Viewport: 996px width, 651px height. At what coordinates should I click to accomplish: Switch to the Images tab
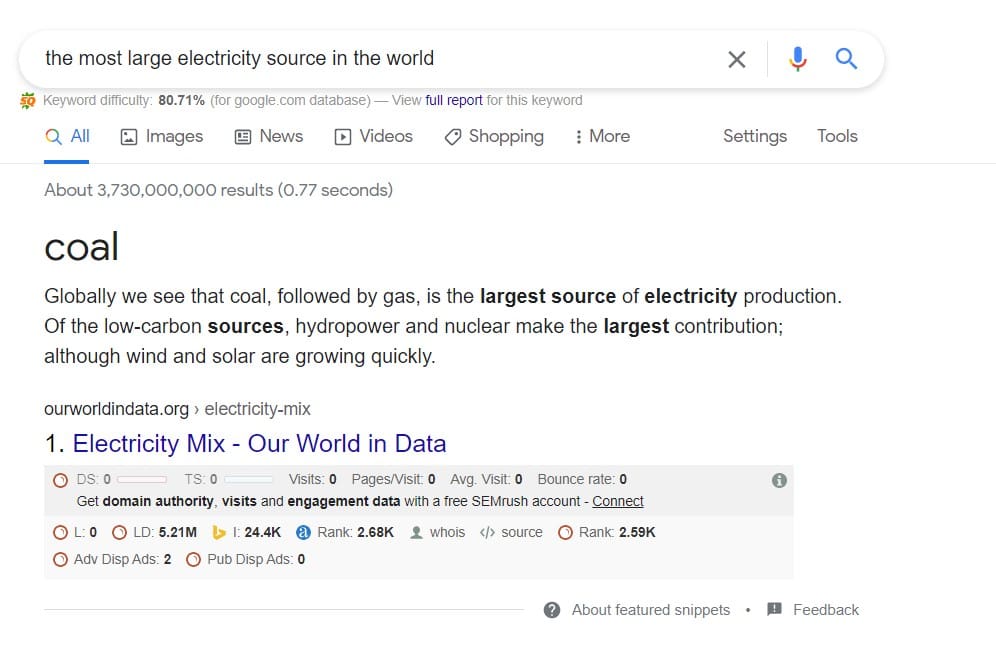tap(161, 136)
